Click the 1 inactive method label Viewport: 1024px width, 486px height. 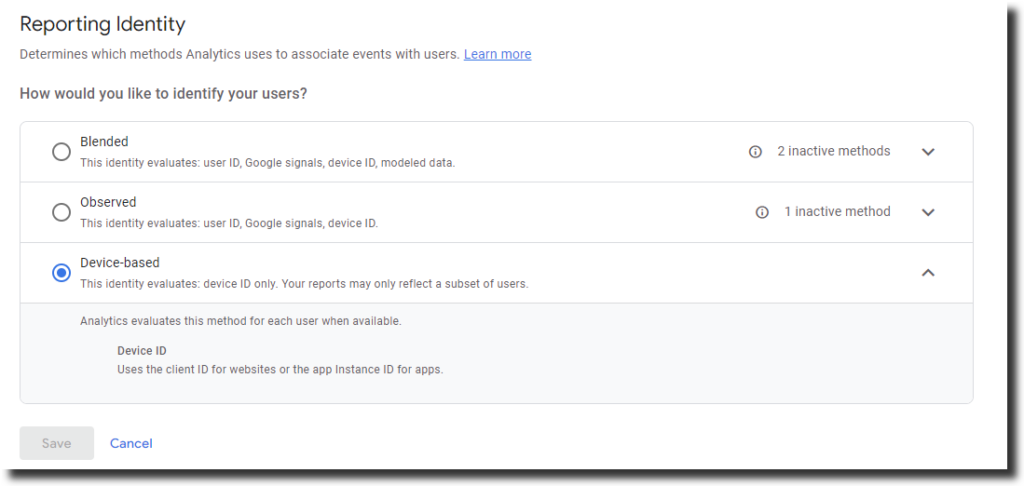837,211
